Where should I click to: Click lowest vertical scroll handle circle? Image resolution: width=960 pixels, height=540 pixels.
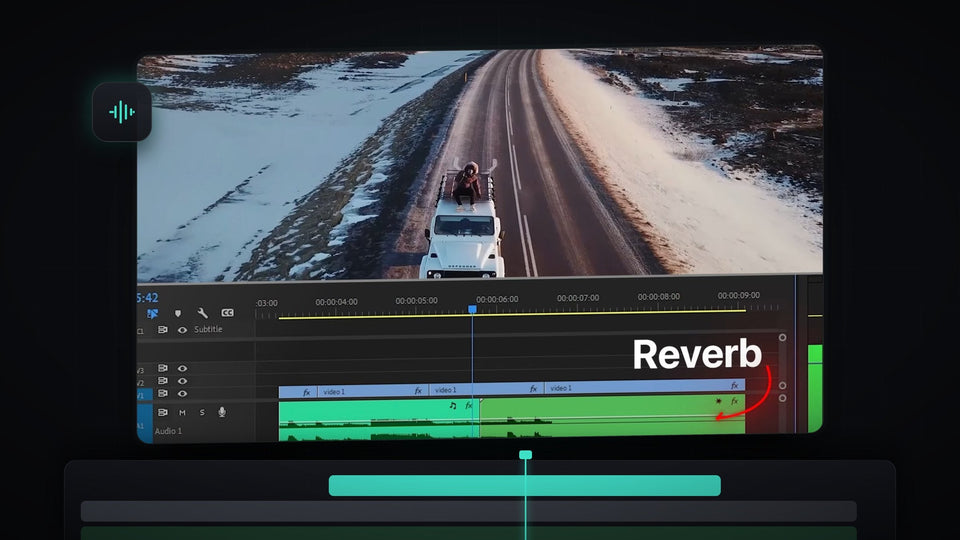782,398
